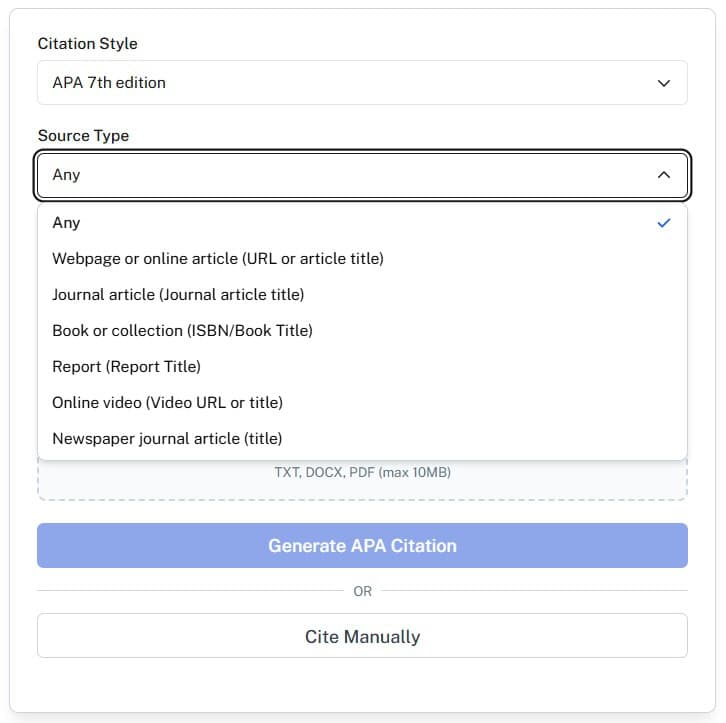Select Journal article source type
The height and width of the screenshot is (723, 726).
[x=178, y=295]
